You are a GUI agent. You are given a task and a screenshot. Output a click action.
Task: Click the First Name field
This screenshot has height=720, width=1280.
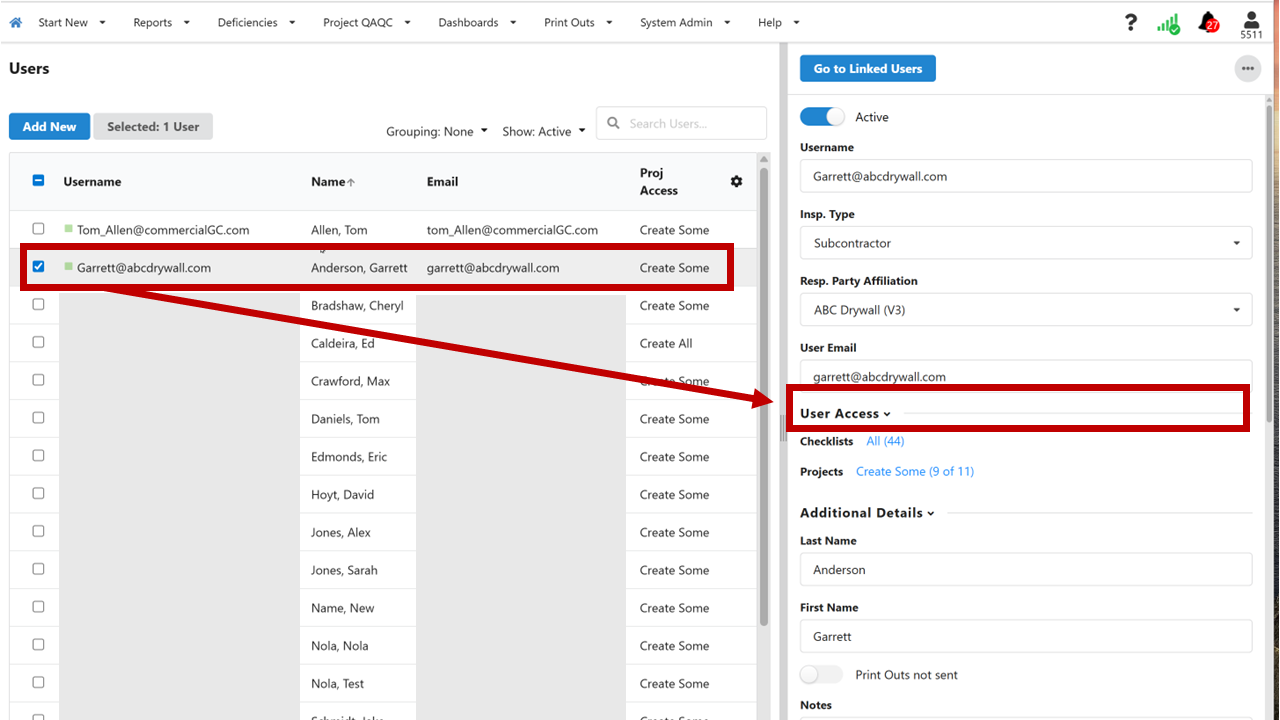click(x=1026, y=637)
